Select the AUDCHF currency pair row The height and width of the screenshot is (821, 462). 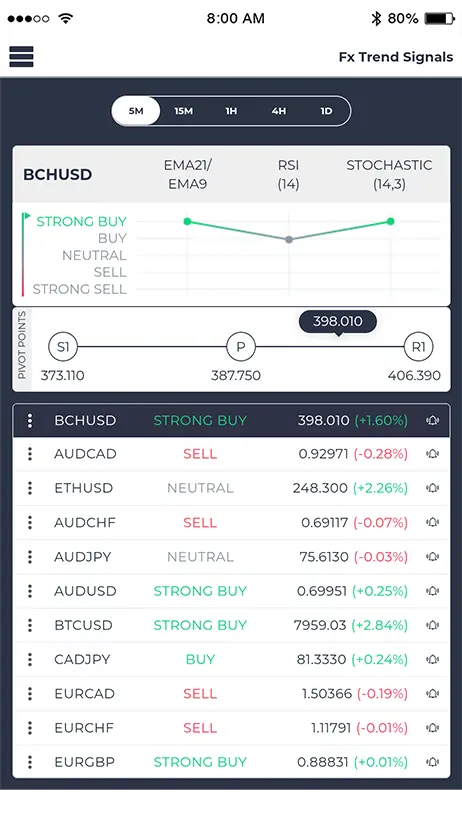pyautogui.click(x=231, y=523)
